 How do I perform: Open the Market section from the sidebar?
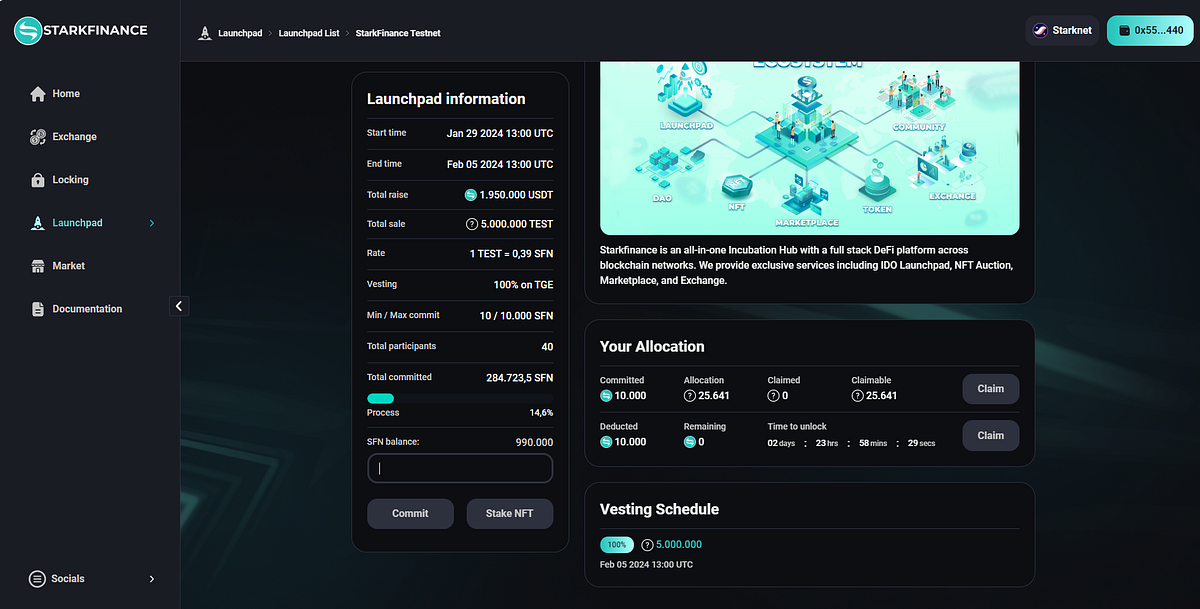click(66, 265)
